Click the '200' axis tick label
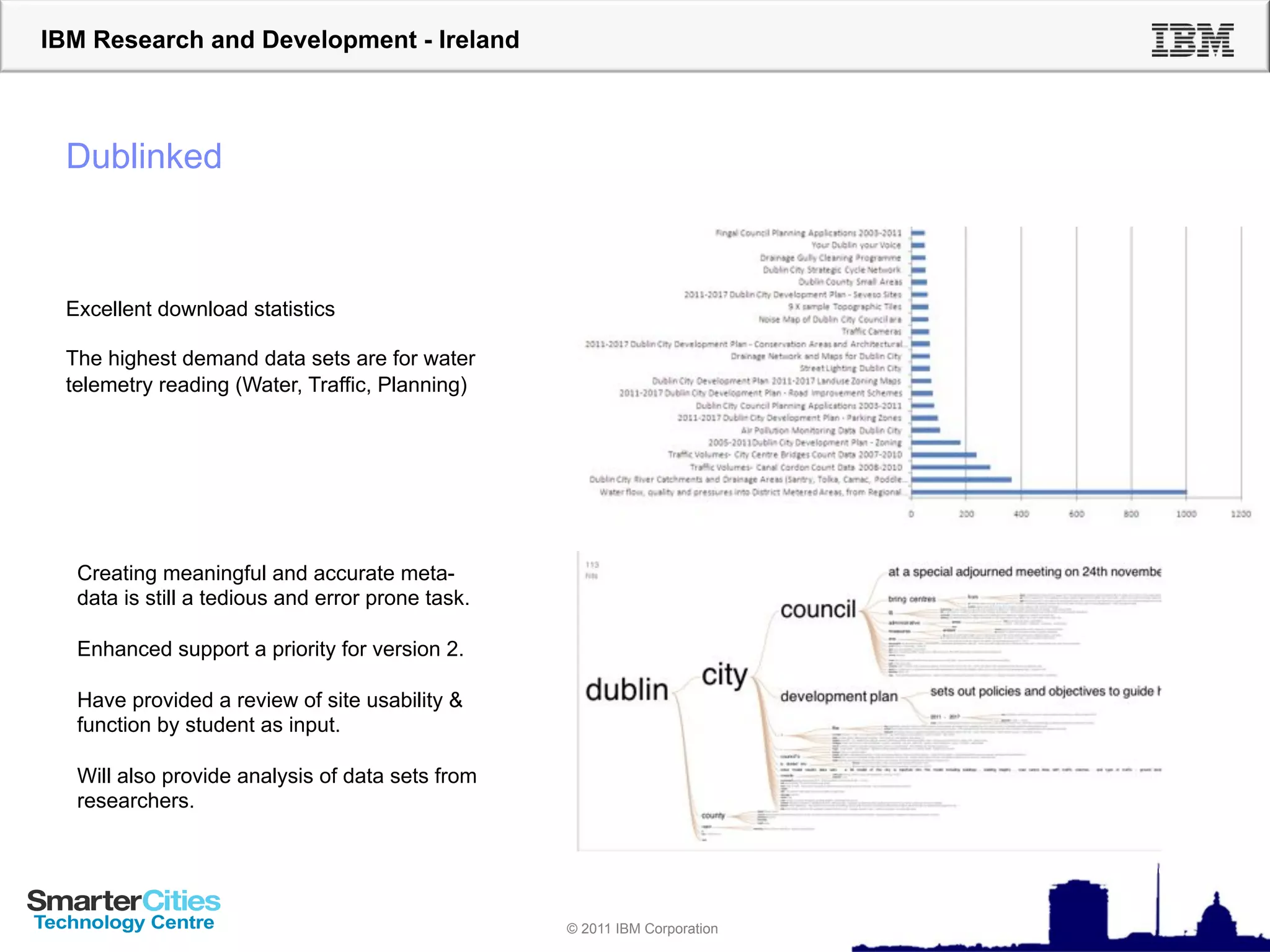1270x952 pixels. [x=966, y=514]
